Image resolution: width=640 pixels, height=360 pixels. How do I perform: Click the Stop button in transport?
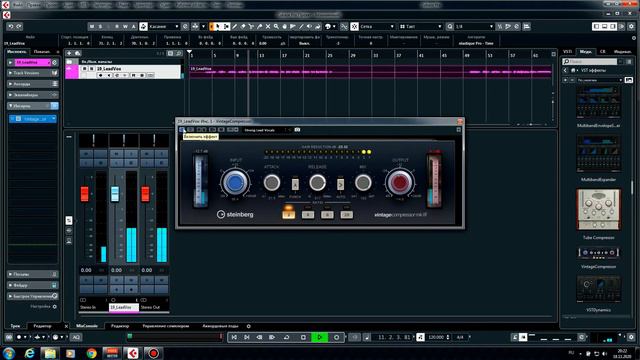[303, 337]
